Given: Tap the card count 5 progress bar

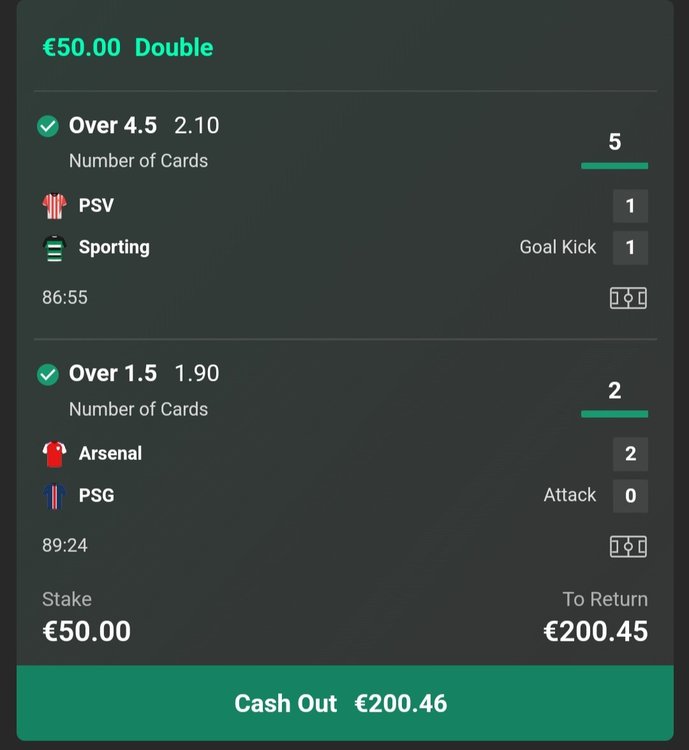Looking at the screenshot, I should [614, 166].
